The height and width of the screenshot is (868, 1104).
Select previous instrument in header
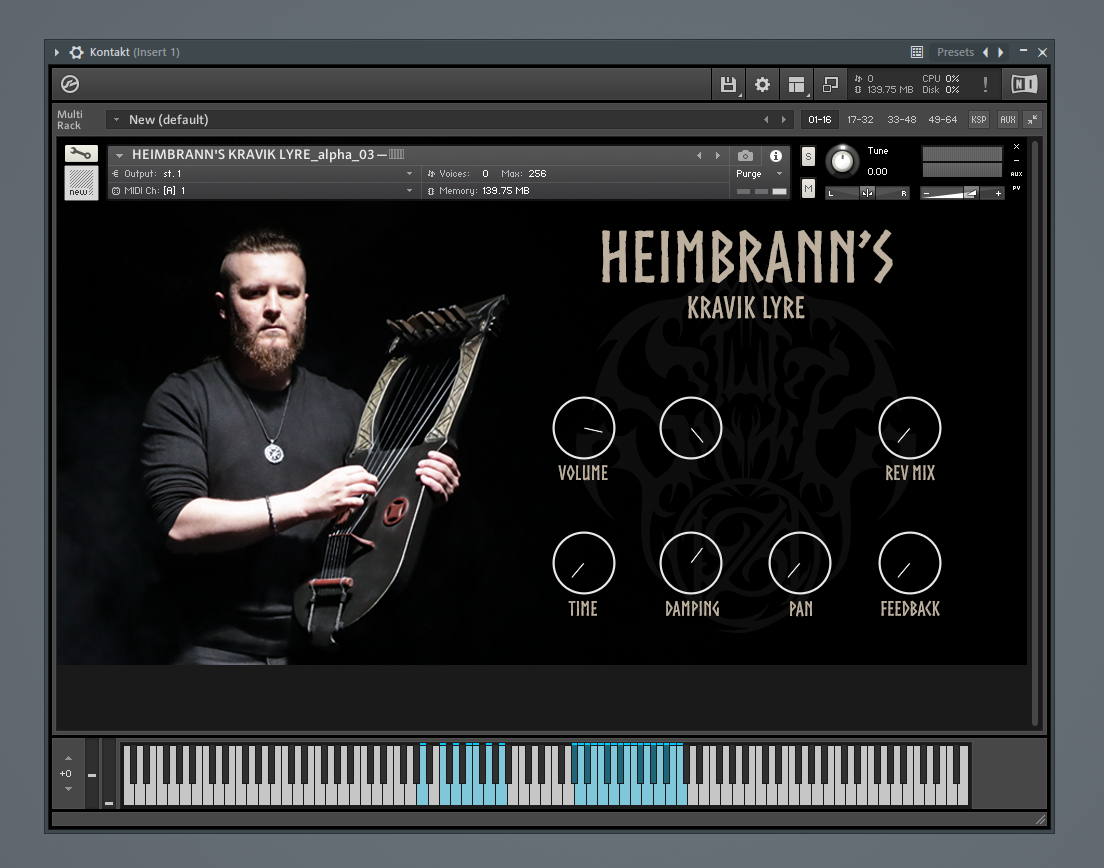(x=699, y=156)
